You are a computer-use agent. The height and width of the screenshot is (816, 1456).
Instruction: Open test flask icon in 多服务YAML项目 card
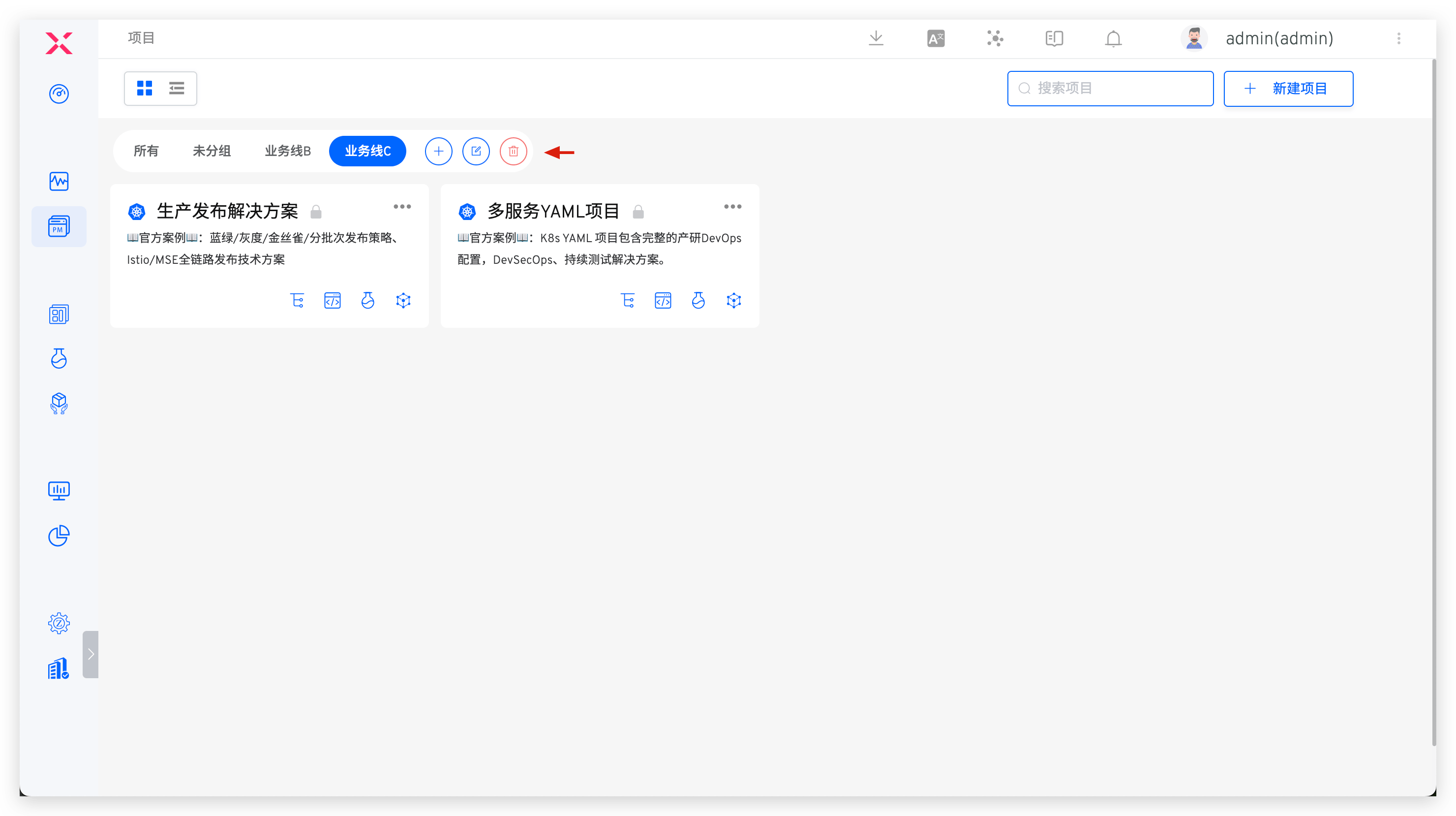[x=698, y=300]
